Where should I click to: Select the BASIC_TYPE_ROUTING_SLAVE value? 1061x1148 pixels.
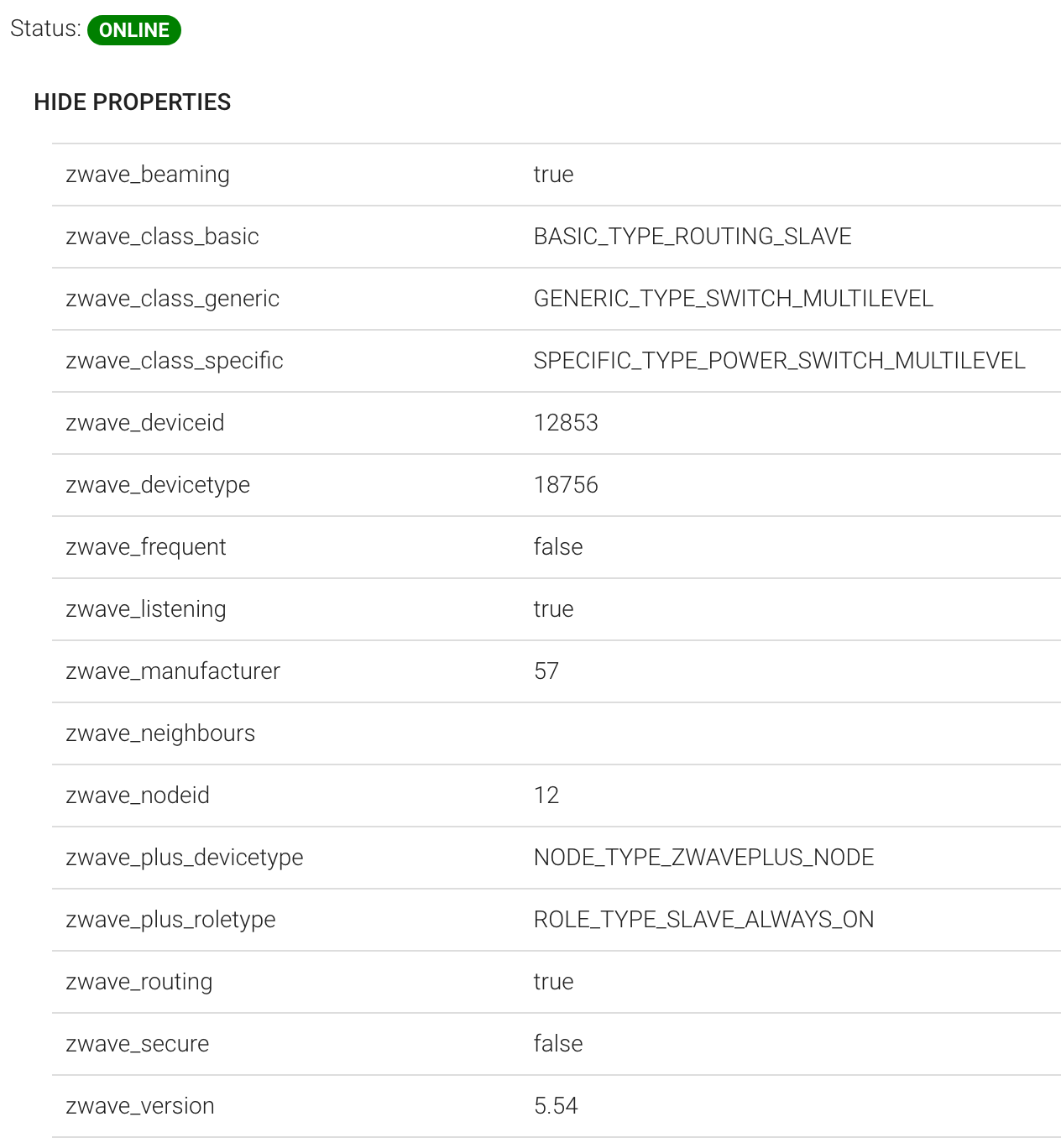(693, 237)
